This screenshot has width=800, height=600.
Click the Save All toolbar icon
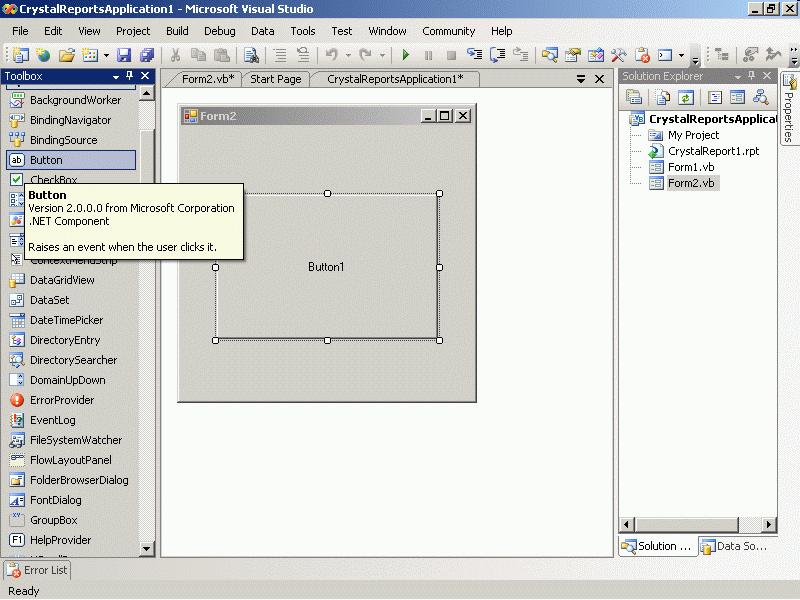tap(147, 55)
